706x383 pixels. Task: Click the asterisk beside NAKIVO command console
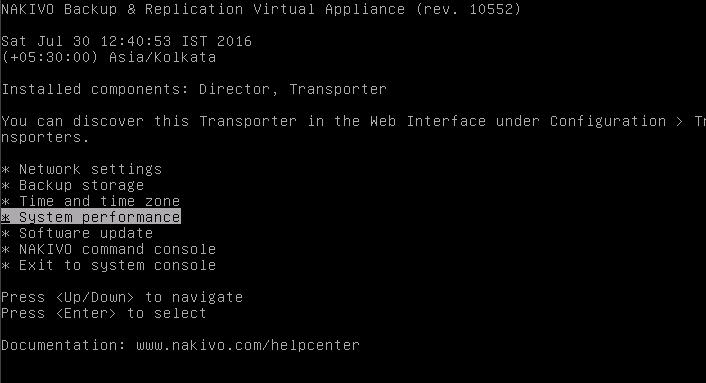(x=5, y=250)
